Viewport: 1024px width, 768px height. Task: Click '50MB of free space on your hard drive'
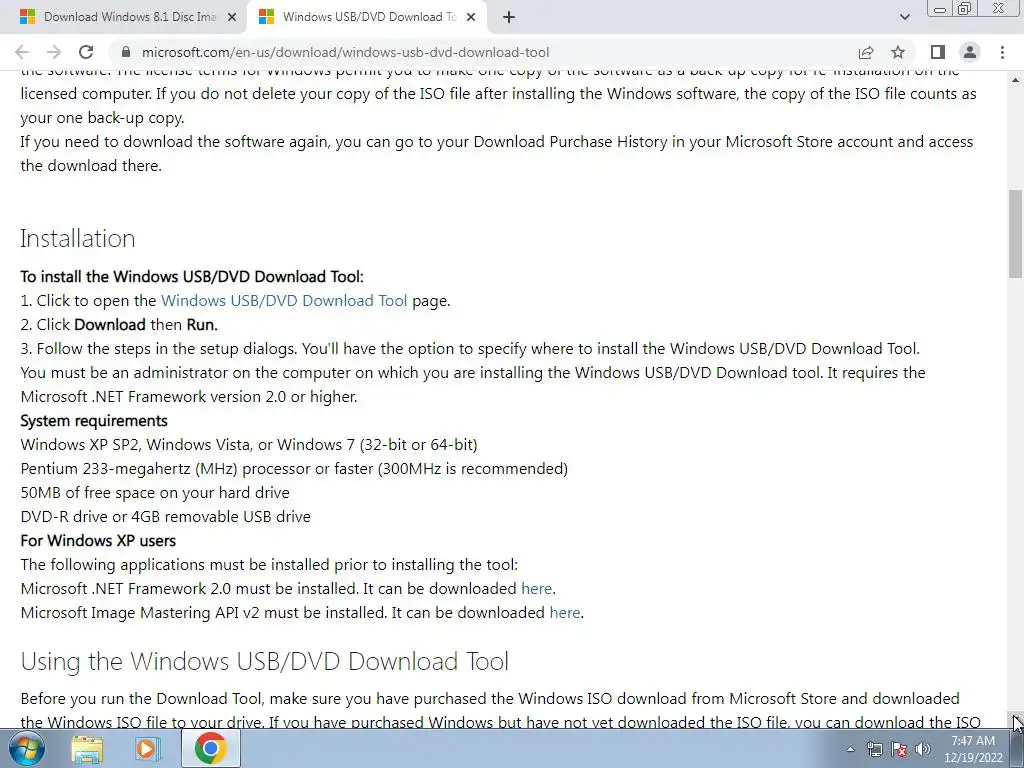pos(155,492)
